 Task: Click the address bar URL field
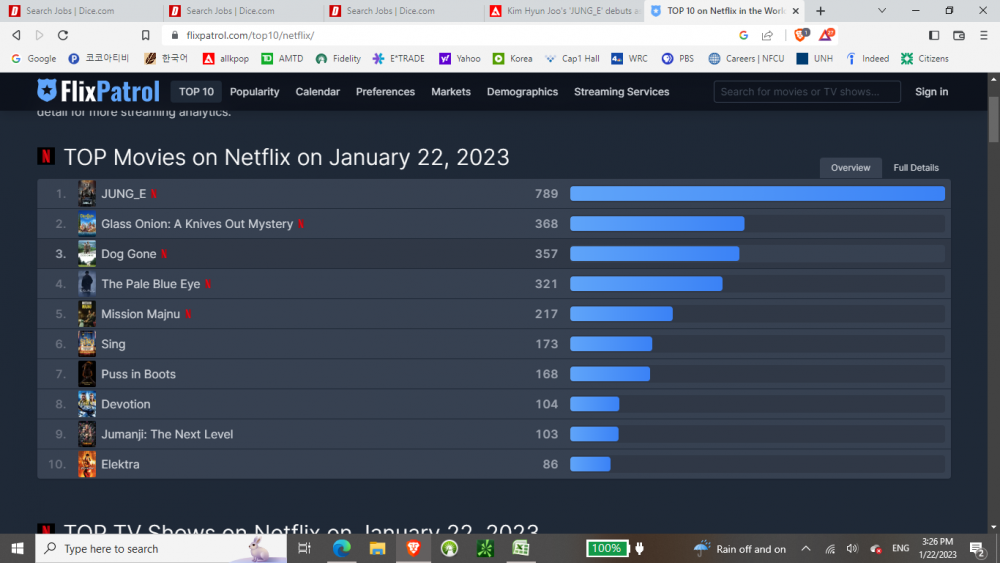pyautogui.click(x=446, y=35)
